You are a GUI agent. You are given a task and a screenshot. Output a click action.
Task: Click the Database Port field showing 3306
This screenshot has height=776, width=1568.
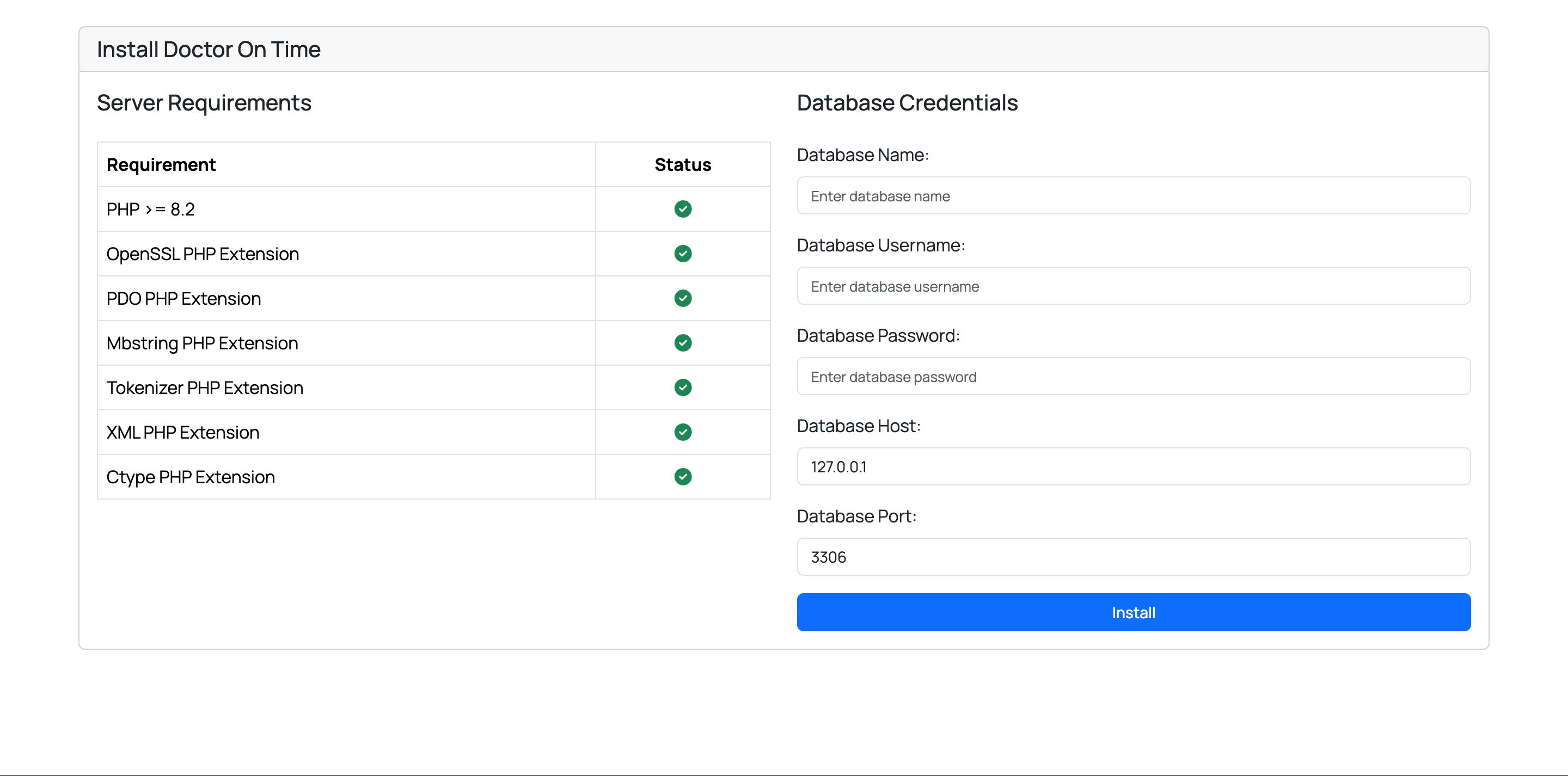tap(1133, 557)
